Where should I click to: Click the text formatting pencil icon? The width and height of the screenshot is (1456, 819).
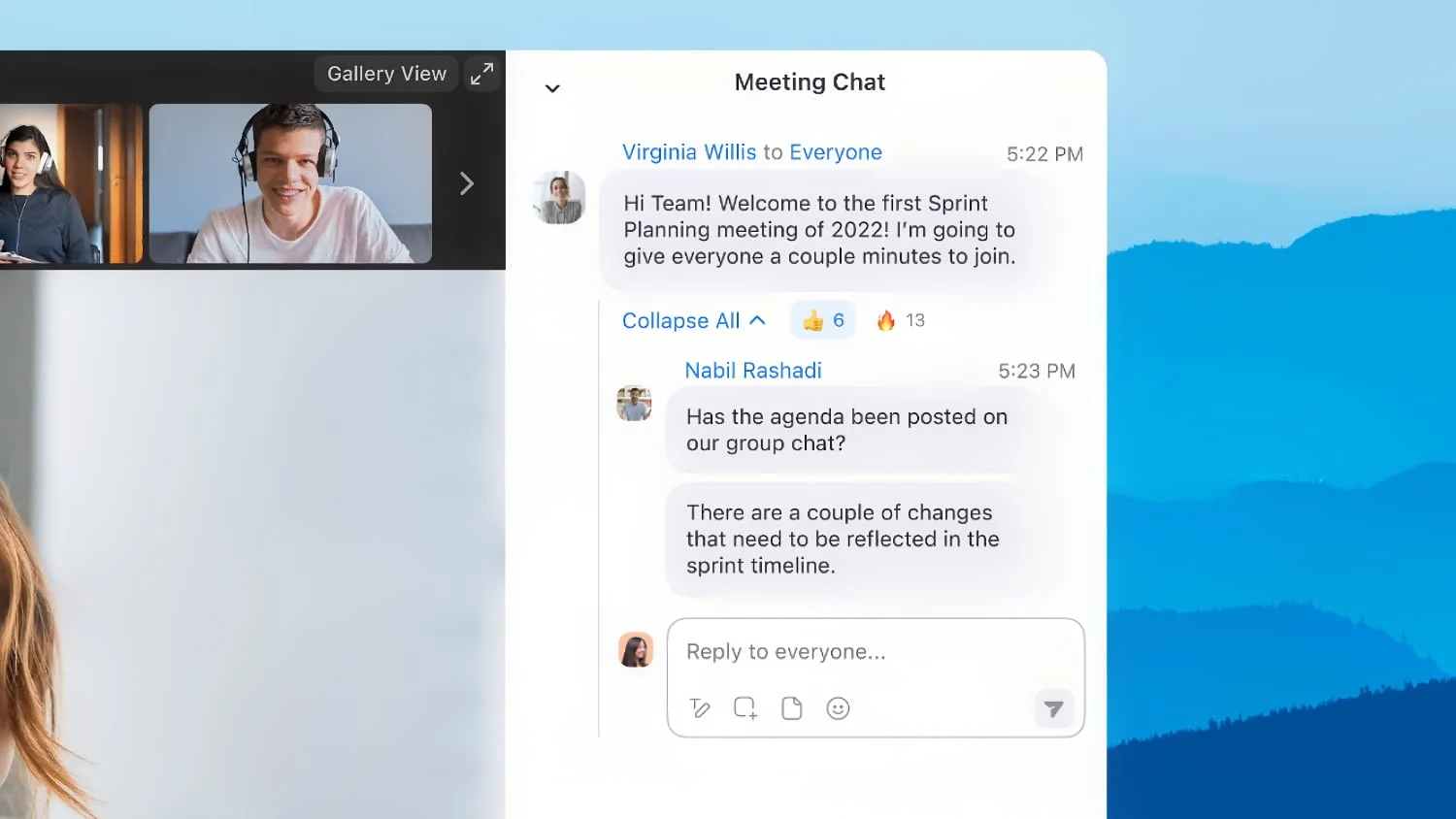click(x=700, y=708)
